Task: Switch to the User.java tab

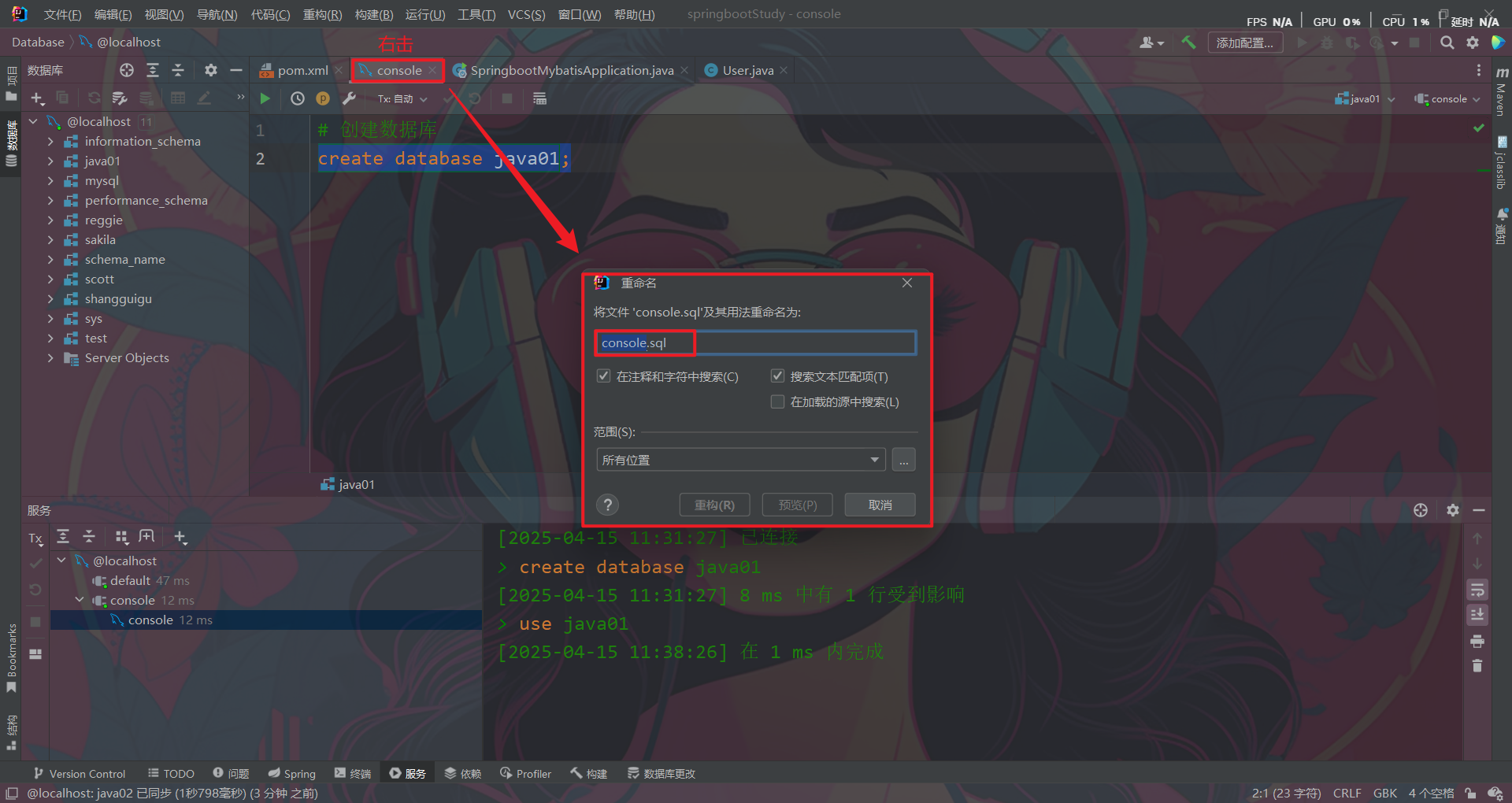Action: click(x=747, y=70)
